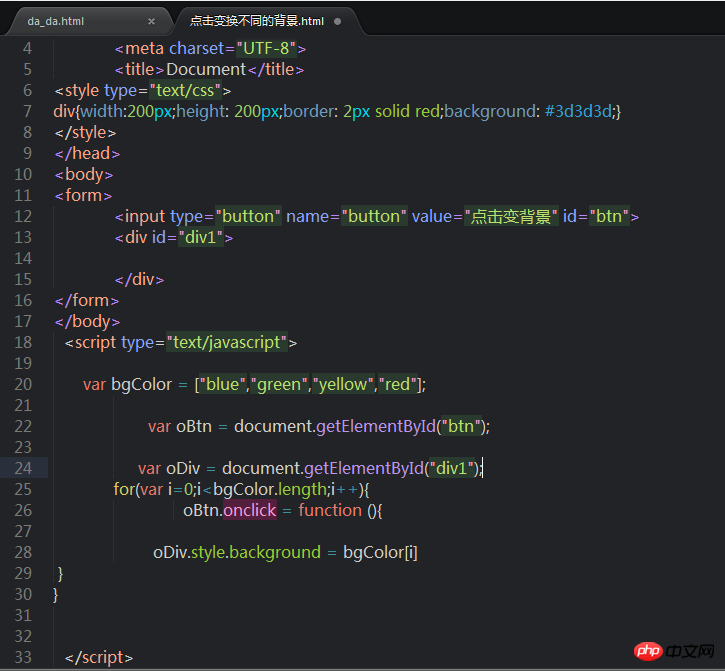Click the closing </form> tag
Image resolution: width=725 pixels, height=671 pixels.
86,301
